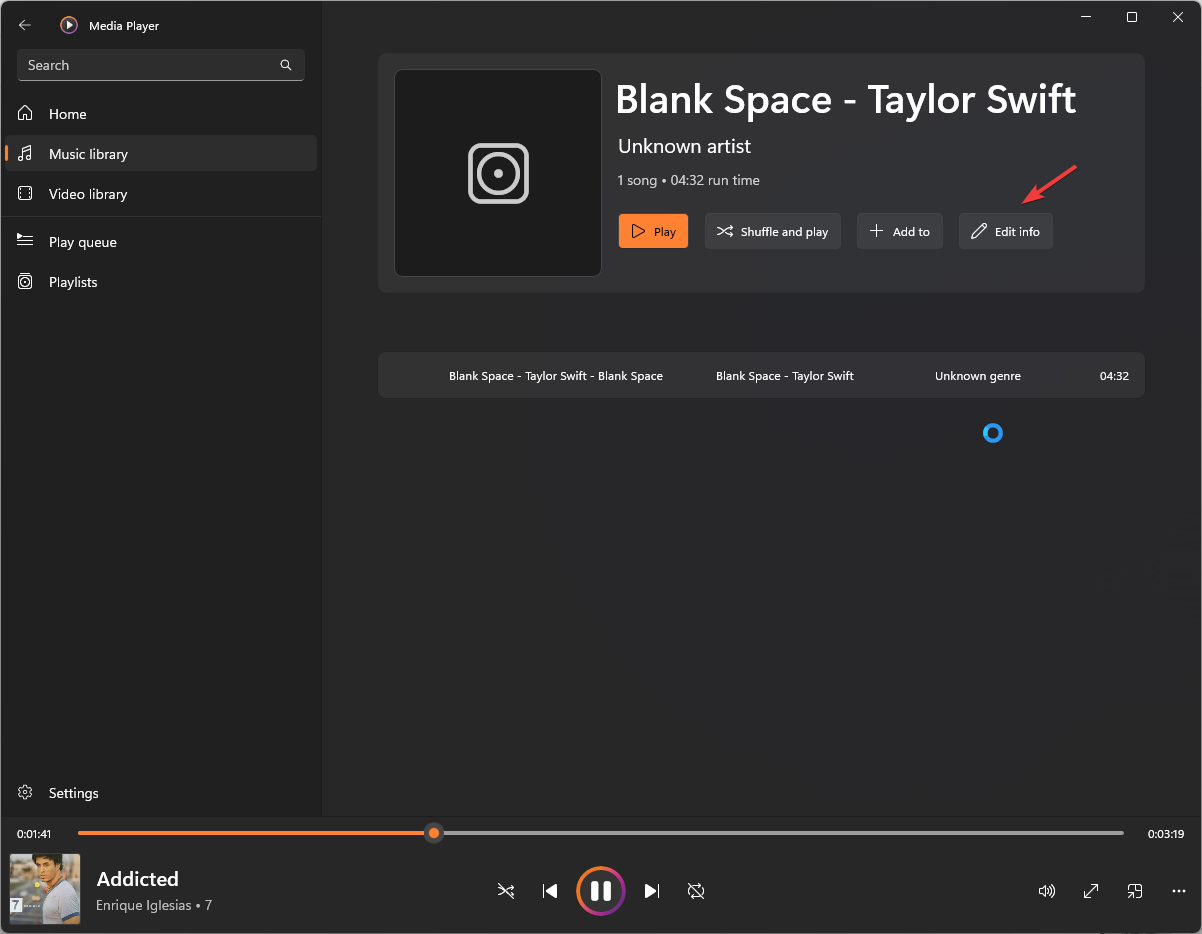The image size is (1202, 934).
Task: Skip to the previous track
Action: click(550, 891)
